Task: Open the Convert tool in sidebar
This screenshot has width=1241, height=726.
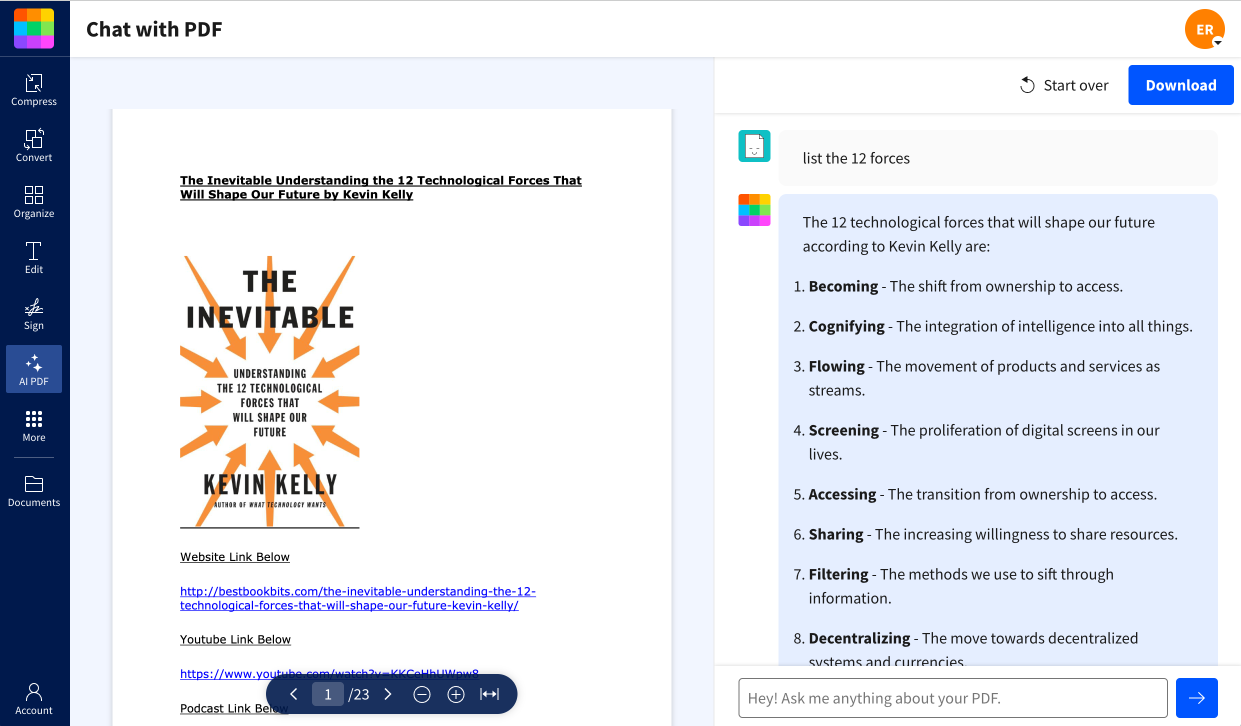Action: [x=34, y=145]
